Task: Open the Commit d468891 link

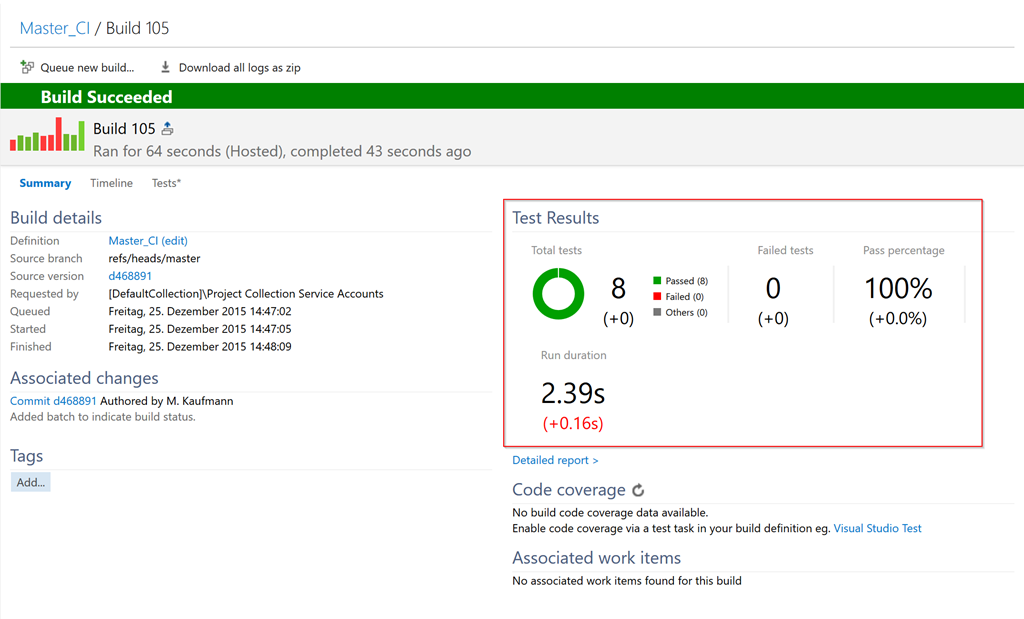Action: coord(53,401)
